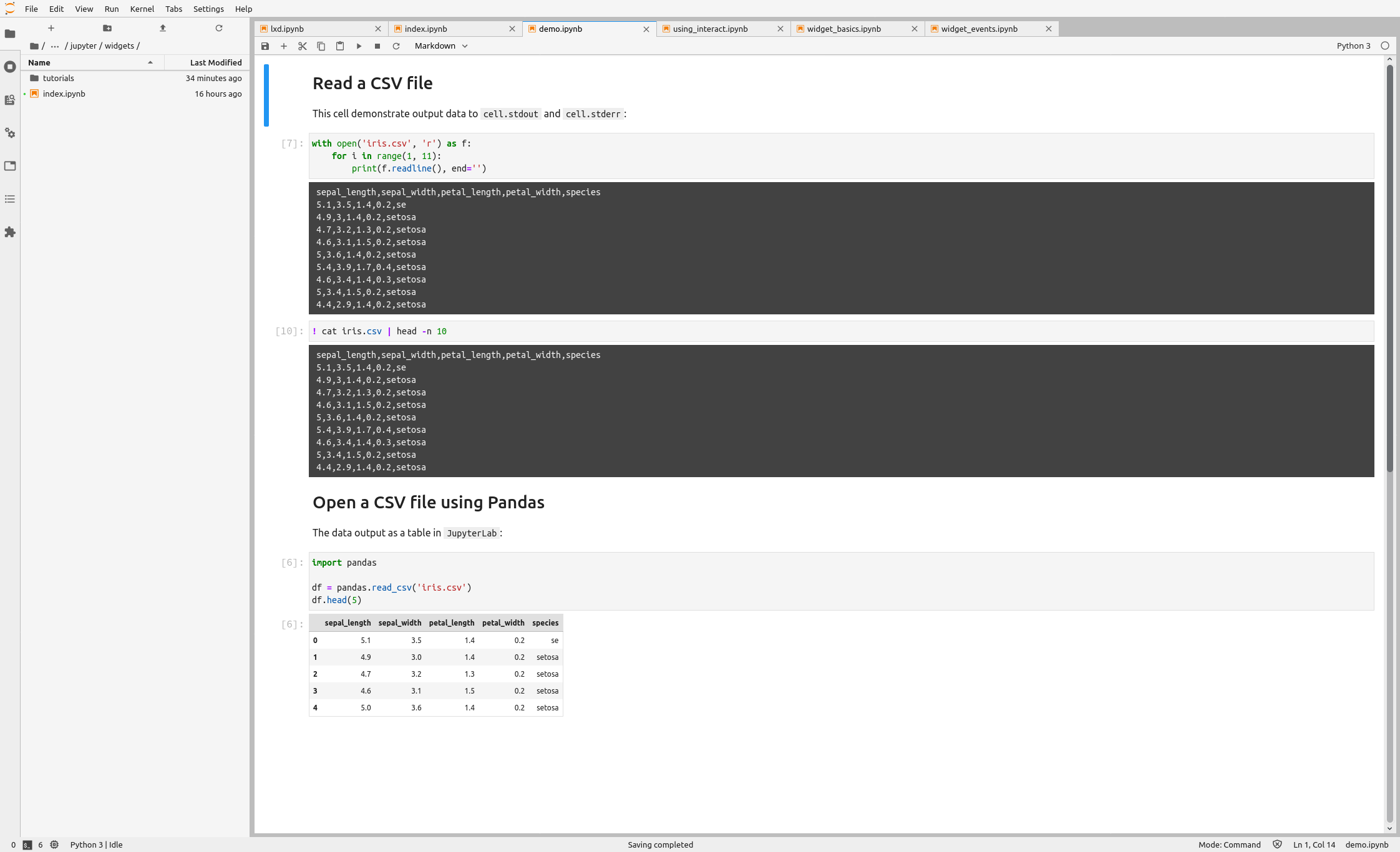The width and height of the screenshot is (1400, 852).
Task: Expand the collapsed breadcrumb ellipsis path
Action: (55, 46)
